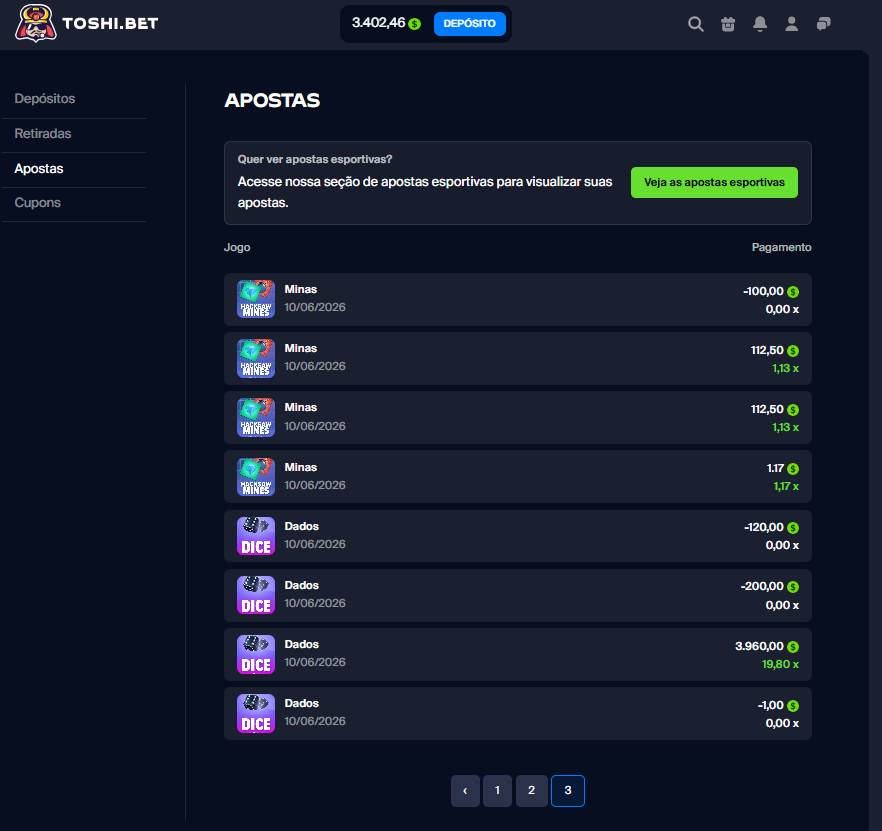Click the -200,00 payout value
The image size is (882, 831).
(x=762, y=587)
